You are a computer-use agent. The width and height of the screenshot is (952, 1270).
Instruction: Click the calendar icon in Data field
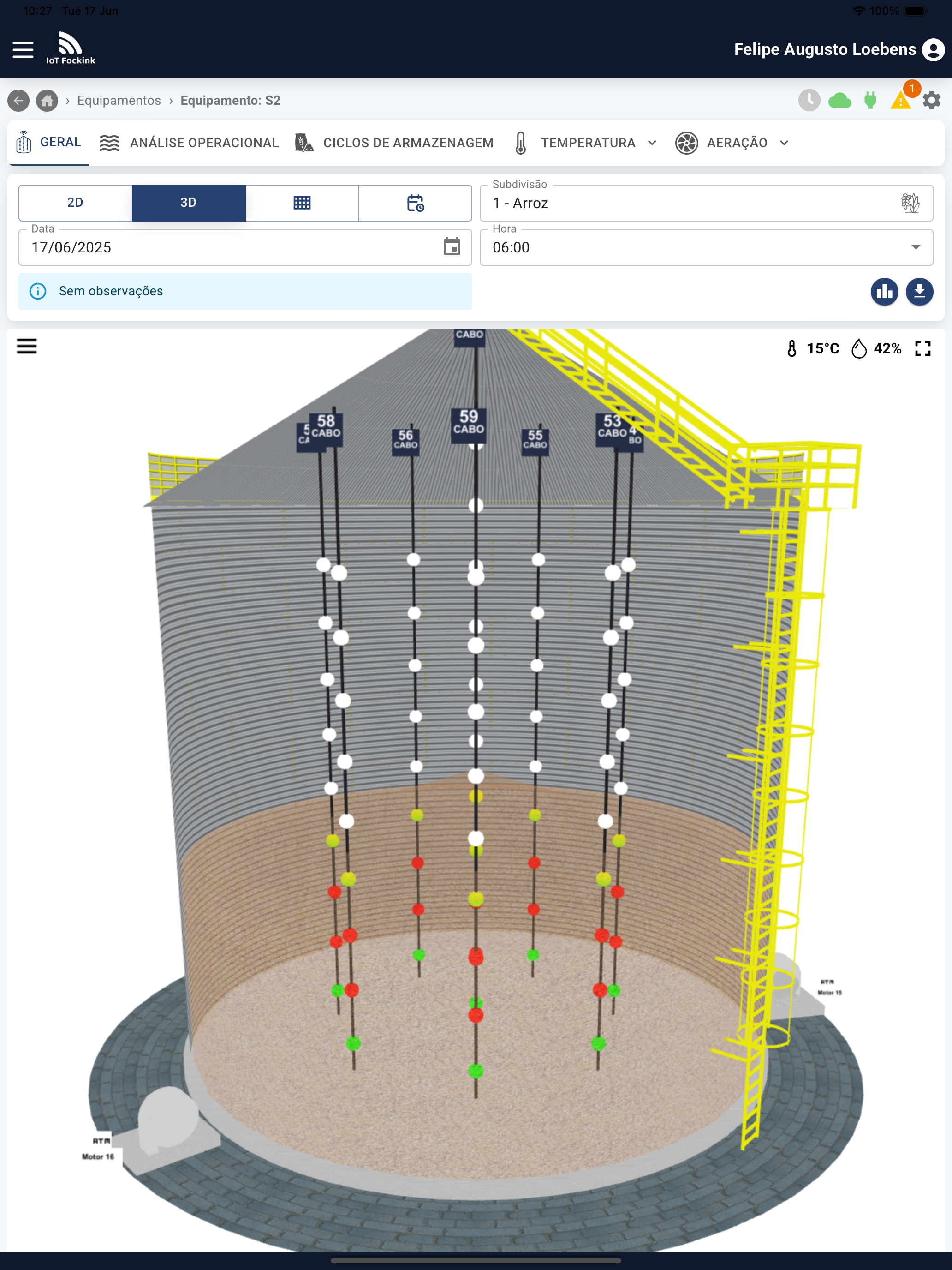(452, 247)
